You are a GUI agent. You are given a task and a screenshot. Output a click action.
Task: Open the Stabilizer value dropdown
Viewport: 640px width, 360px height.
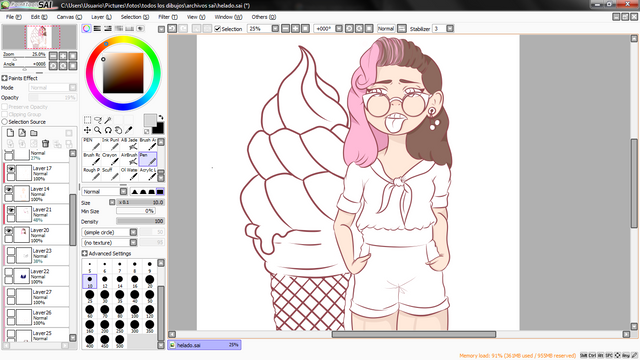[x=450, y=29]
